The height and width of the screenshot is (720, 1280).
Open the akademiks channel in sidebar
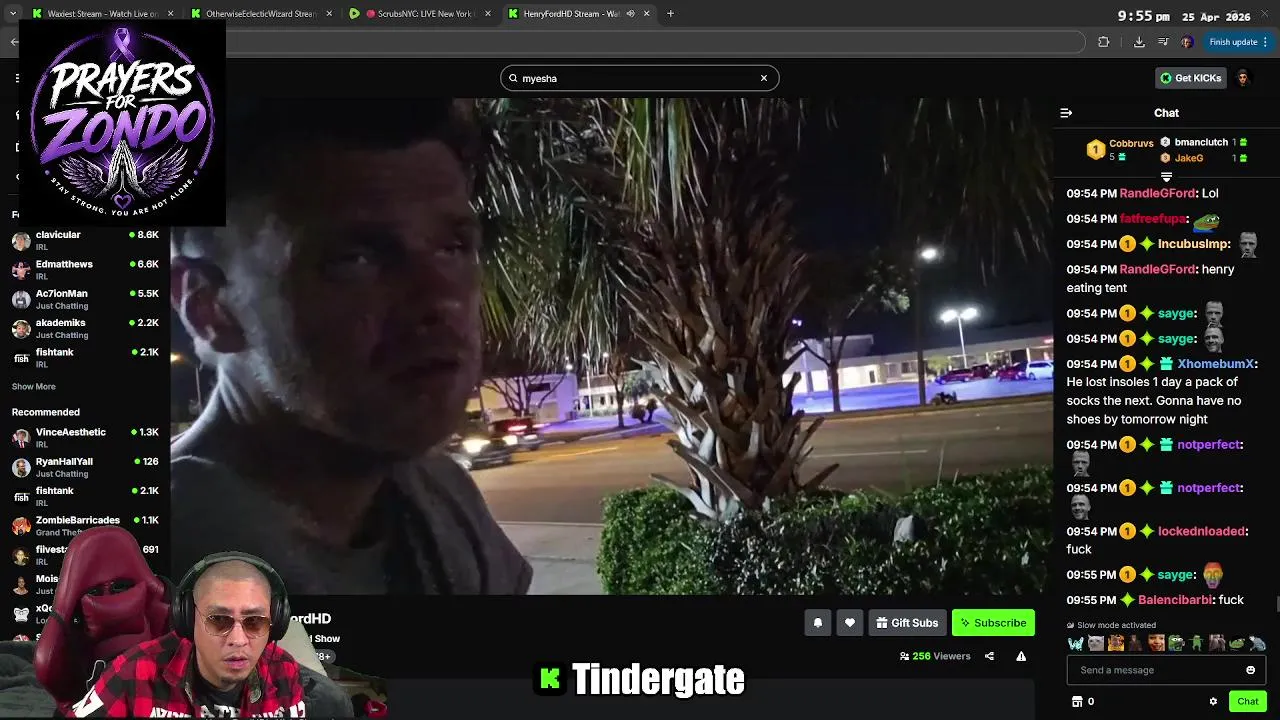85,328
